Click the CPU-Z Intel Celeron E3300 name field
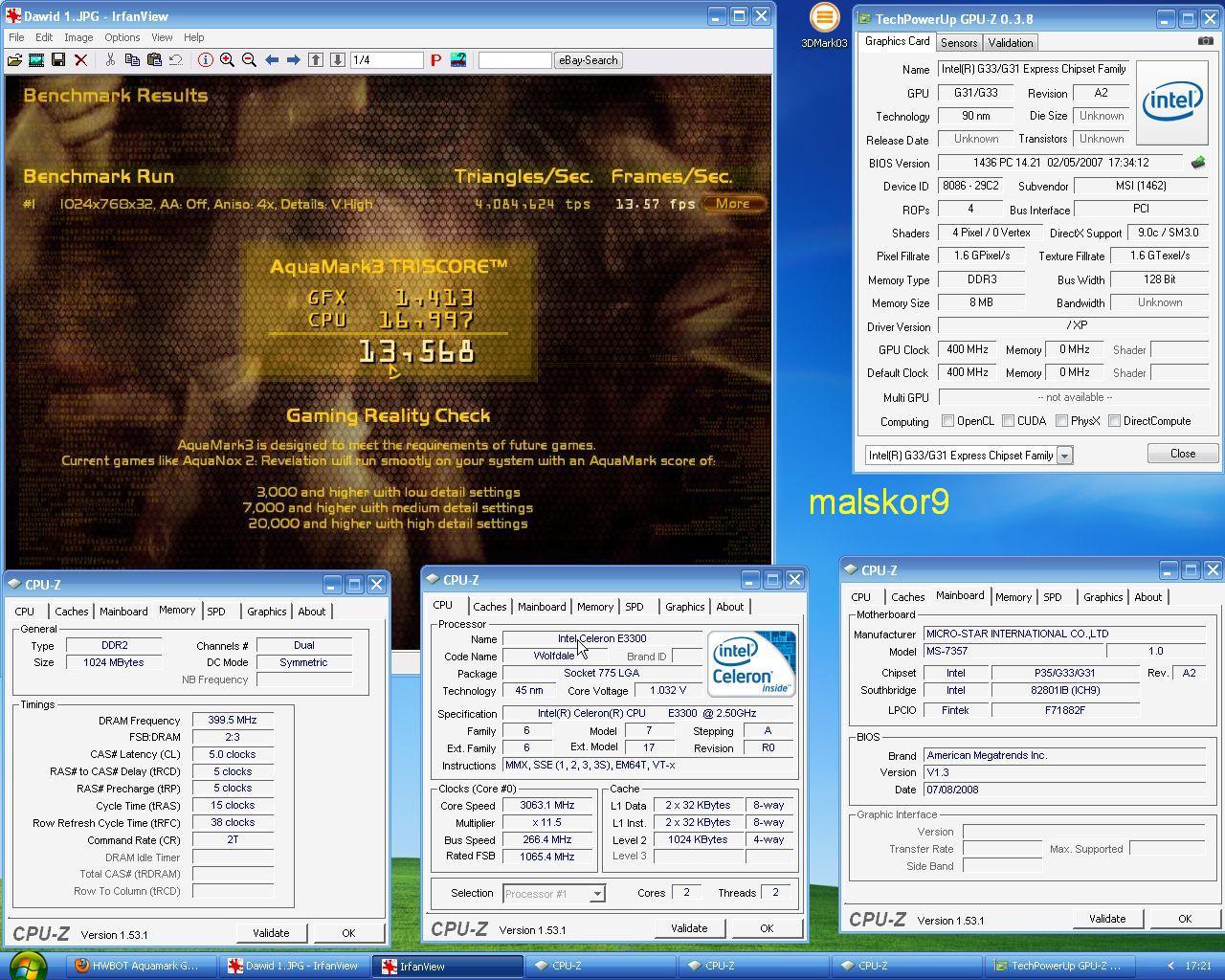The image size is (1225, 980). (602, 638)
